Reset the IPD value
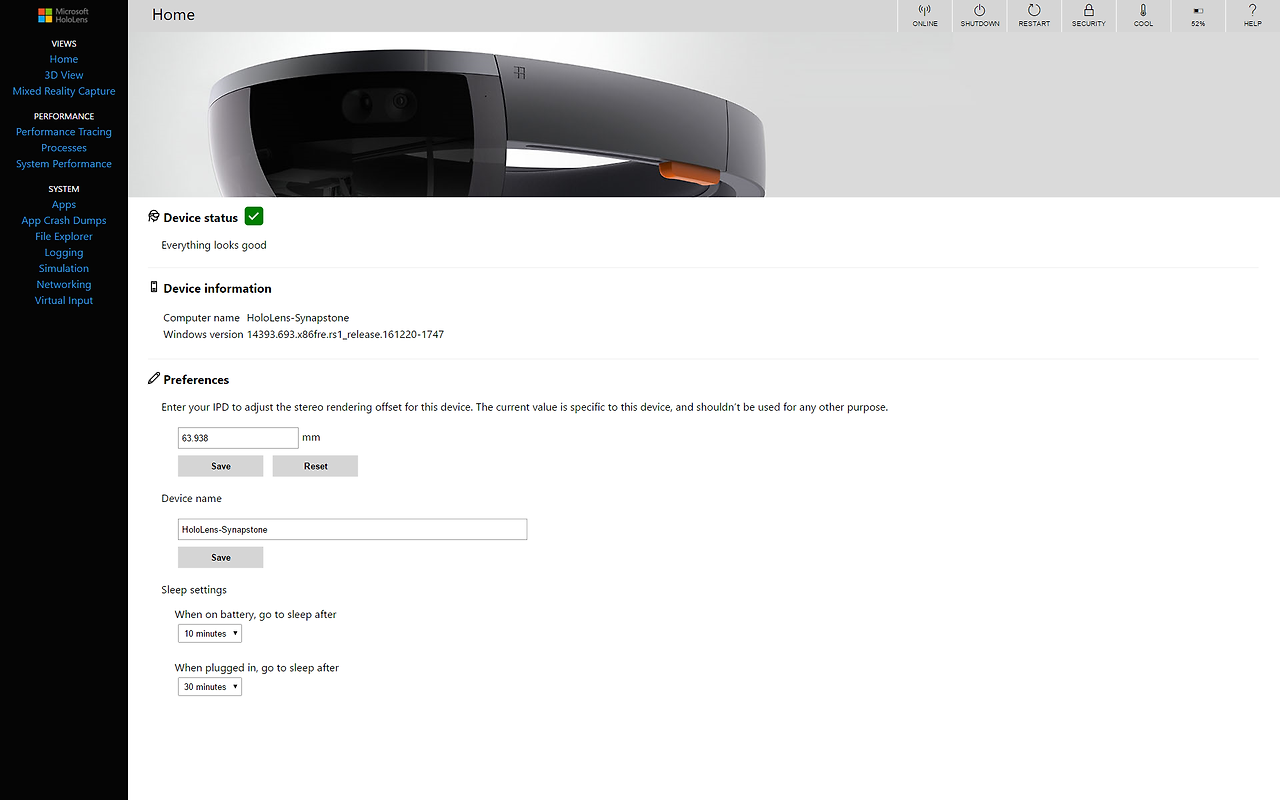1280x800 pixels. click(x=315, y=466)
